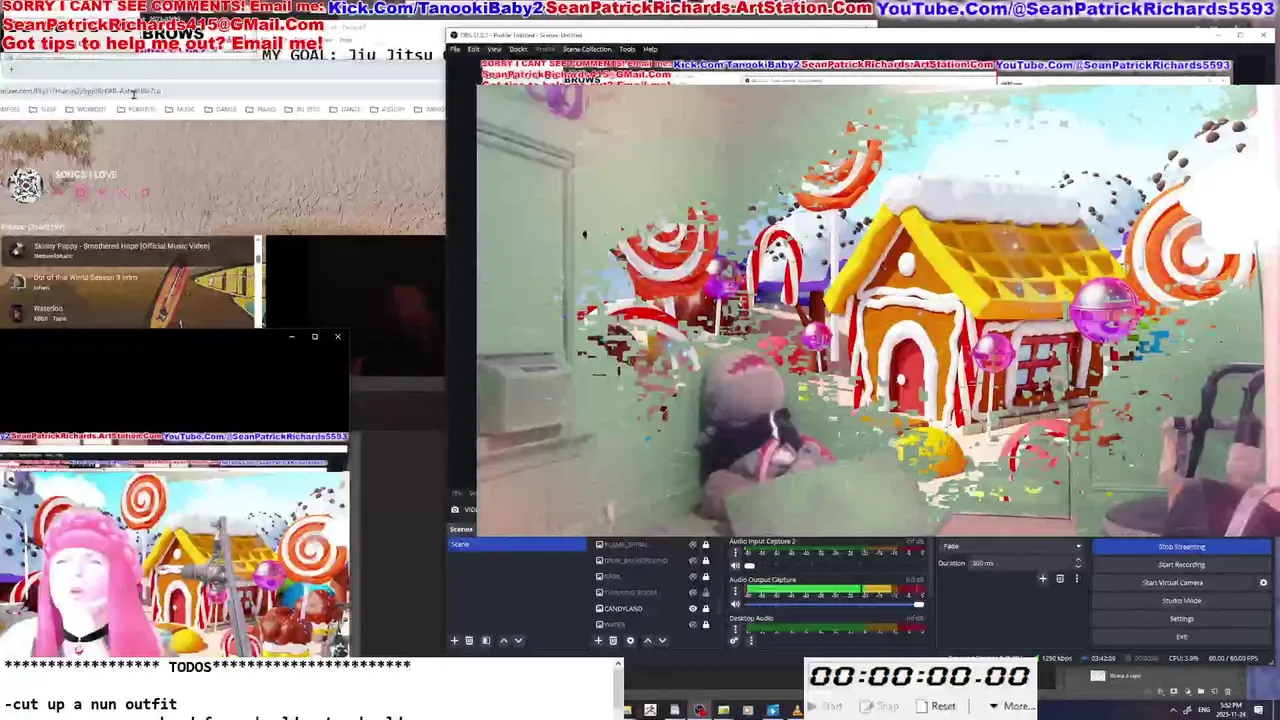Open source properties gear icon
Image resolution: width=1280 pixels, height=720 pixels.
tap(630, 641)
